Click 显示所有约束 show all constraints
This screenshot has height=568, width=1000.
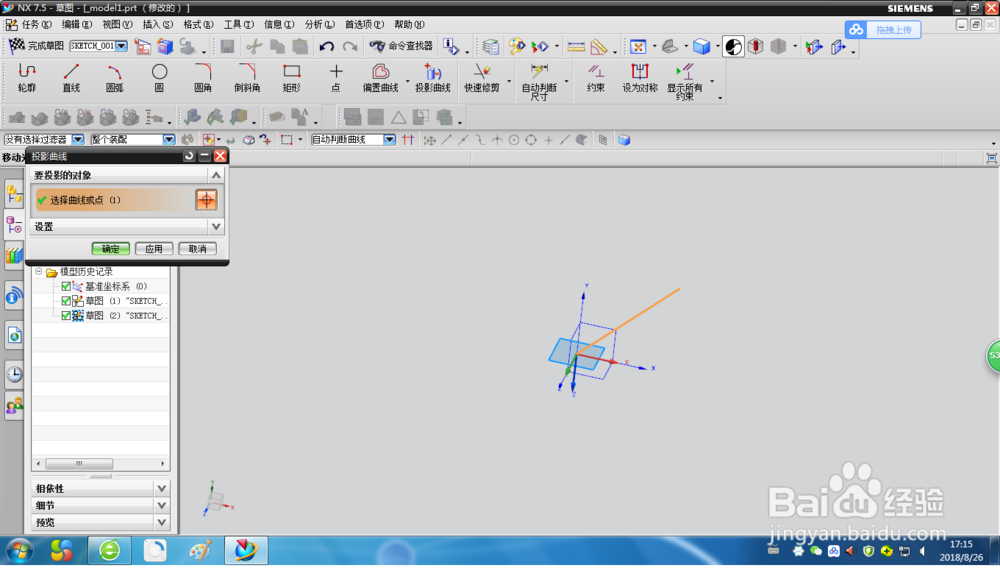[685, 81]
